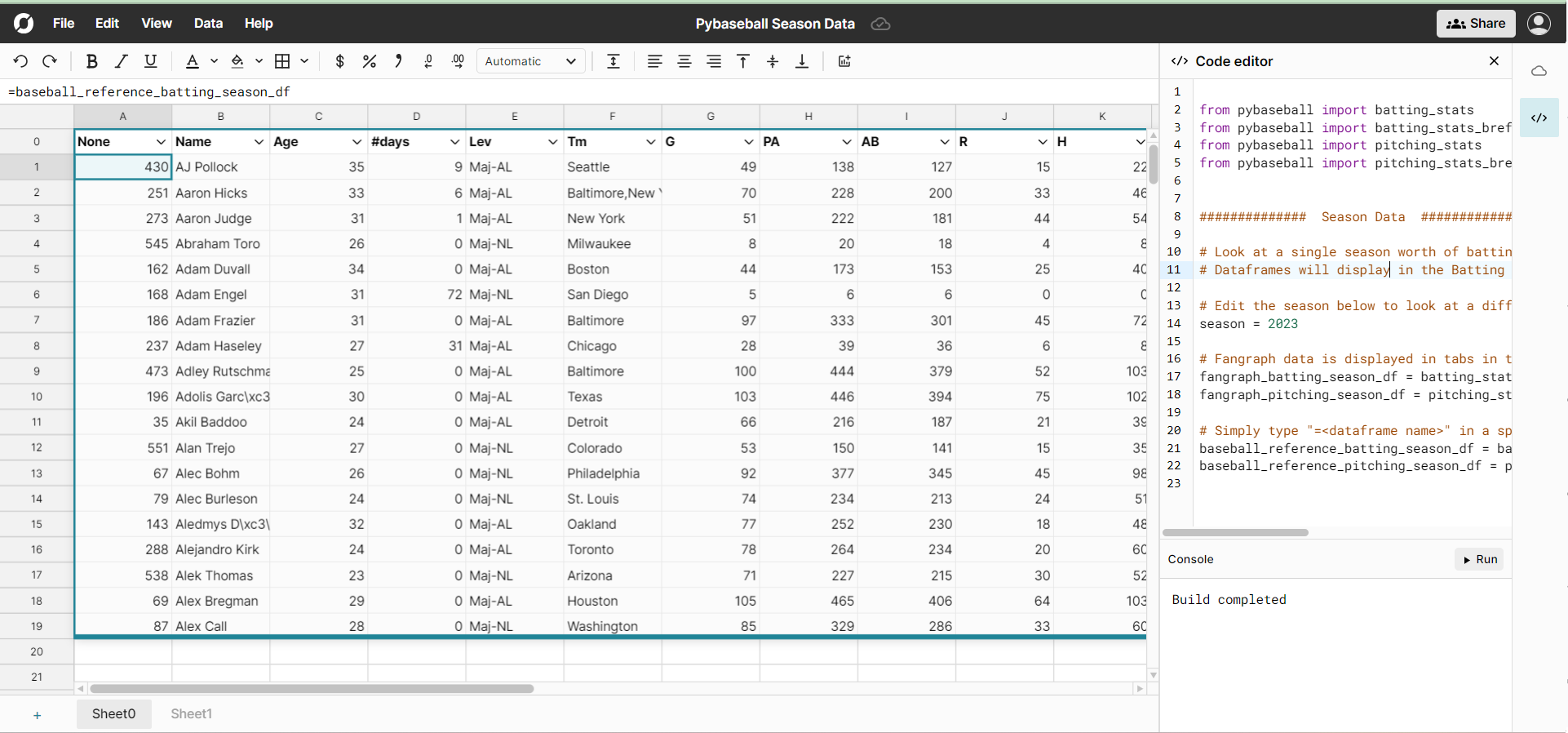
Task: Click the Share button
Action: coord(1475,23)
